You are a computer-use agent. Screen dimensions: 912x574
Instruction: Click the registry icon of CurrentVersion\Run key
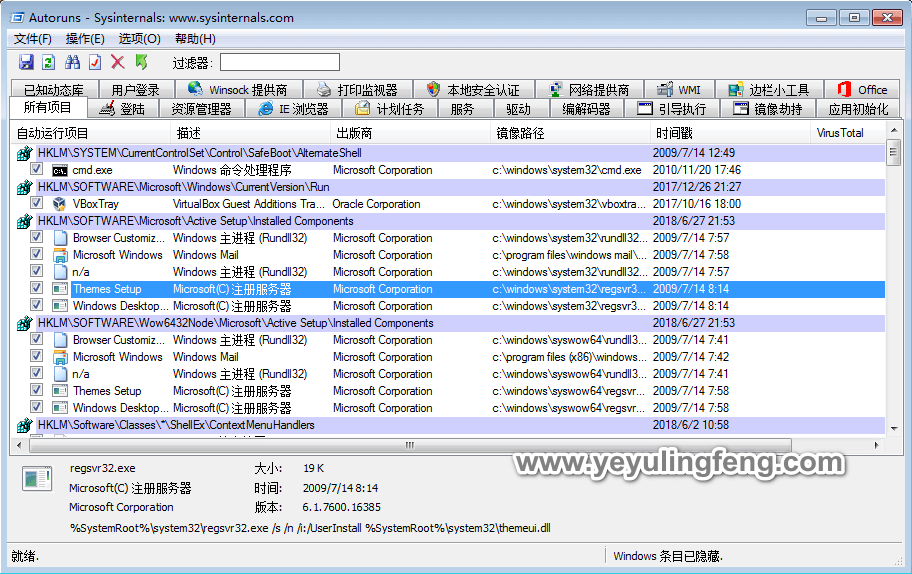[x=24, y=187]
